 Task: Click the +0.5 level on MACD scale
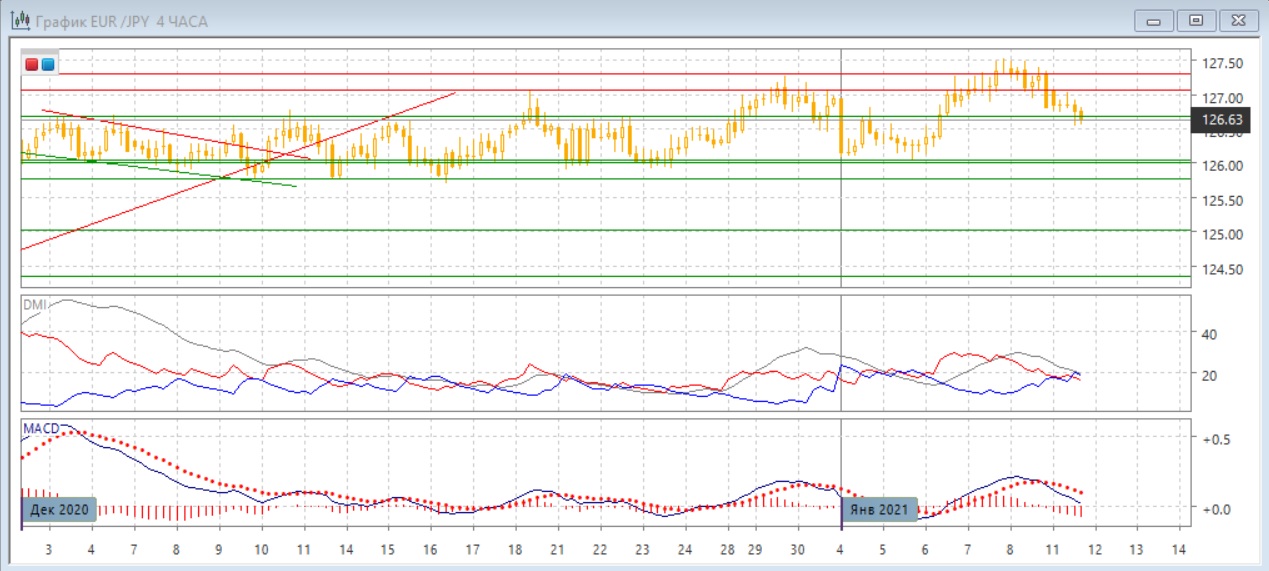tap(1215, 441)
